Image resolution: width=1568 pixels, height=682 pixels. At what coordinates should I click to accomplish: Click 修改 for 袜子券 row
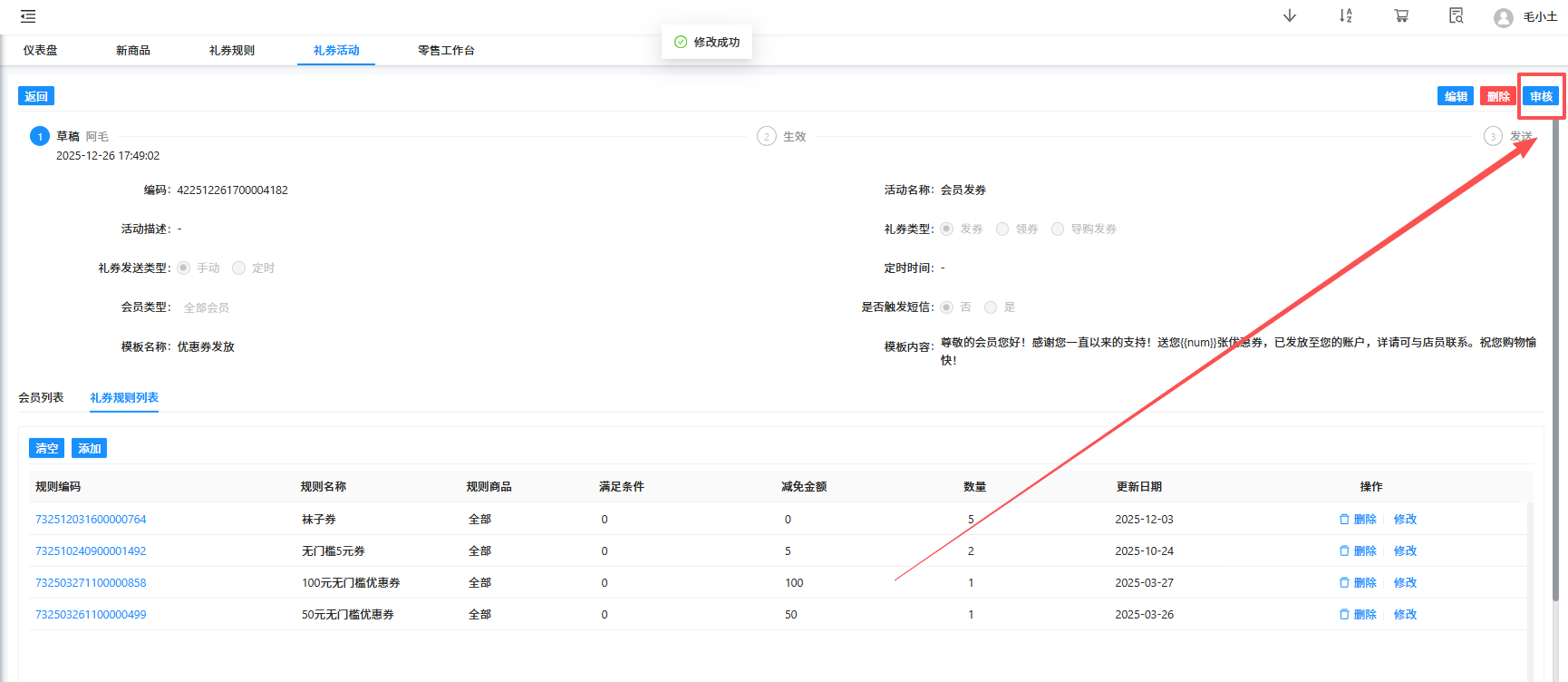[1405, 520]
